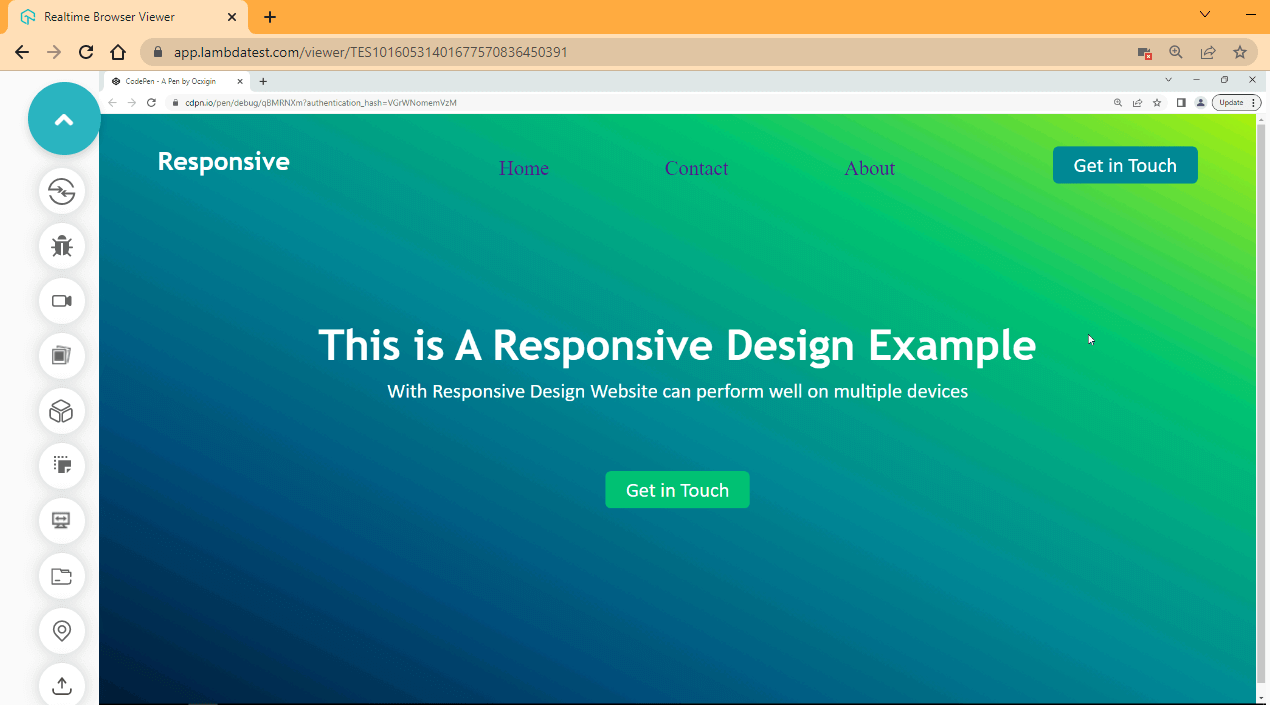
Task: Collapse the sidebar with the teal up arrow
Action: click(x=63, y=118)
